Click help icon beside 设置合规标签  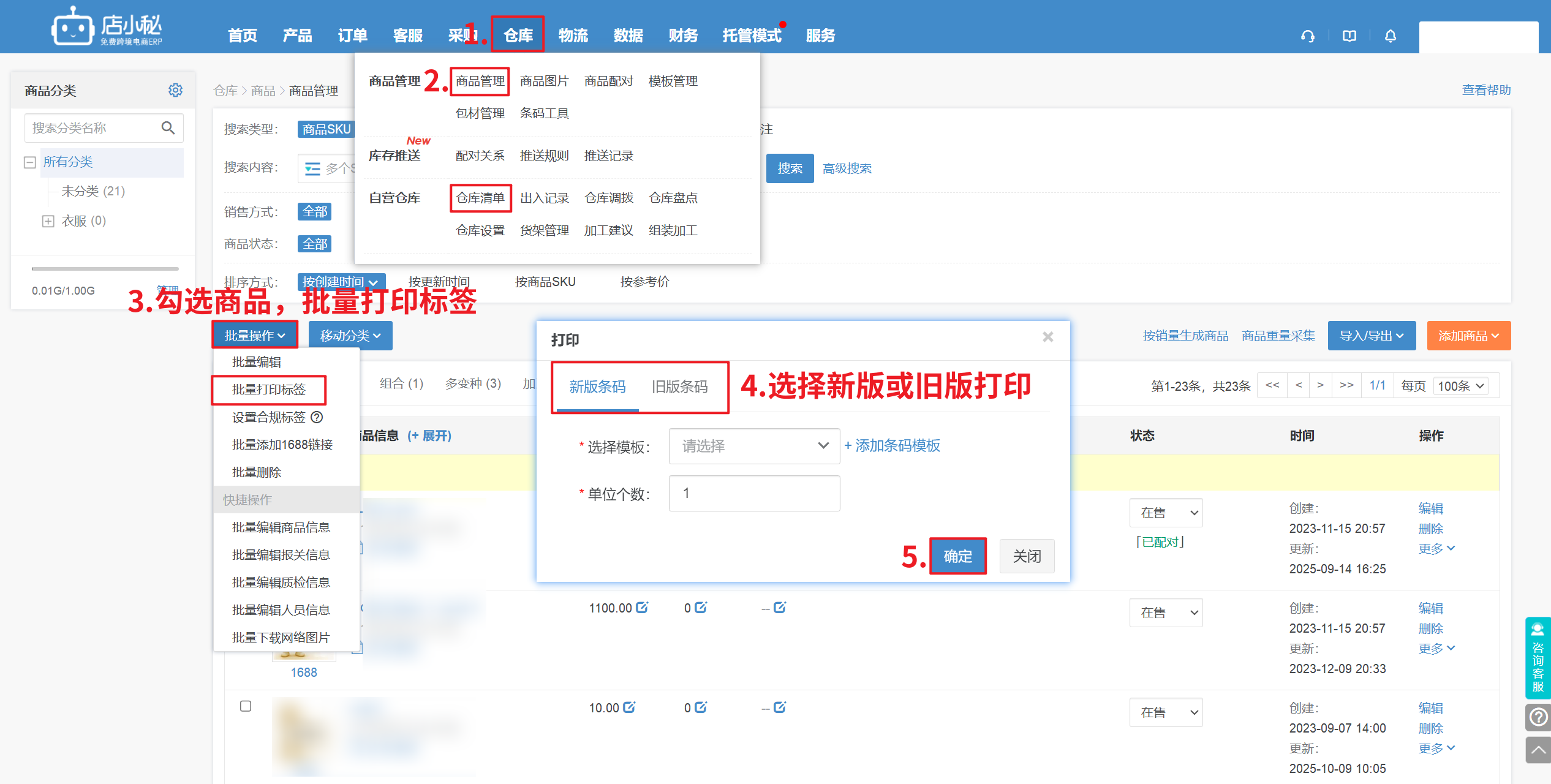(x=317, y=418)
